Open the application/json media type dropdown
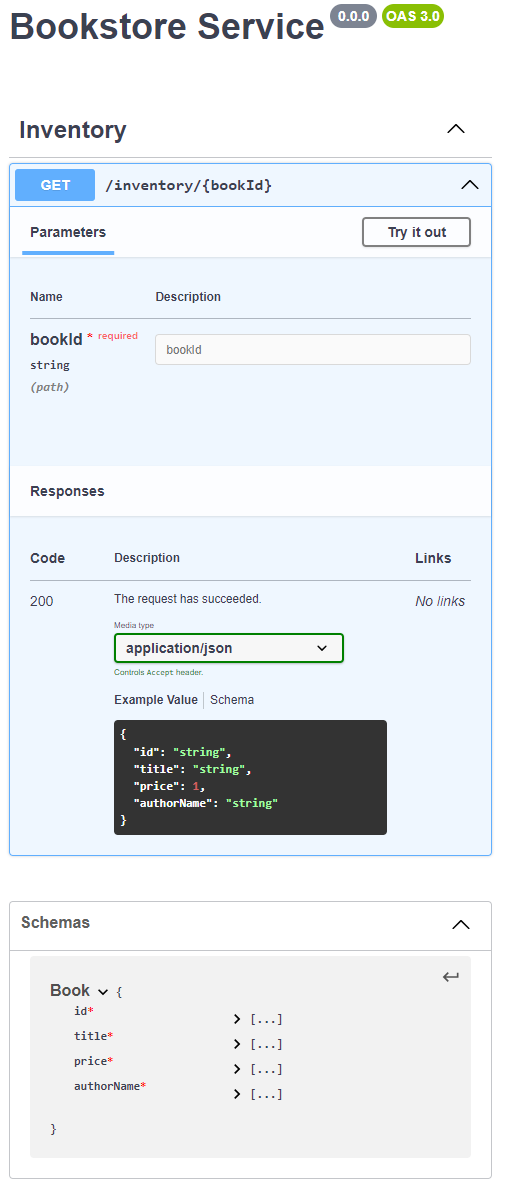The height and width of the screenshot is (1200, 506). [229, 648]
